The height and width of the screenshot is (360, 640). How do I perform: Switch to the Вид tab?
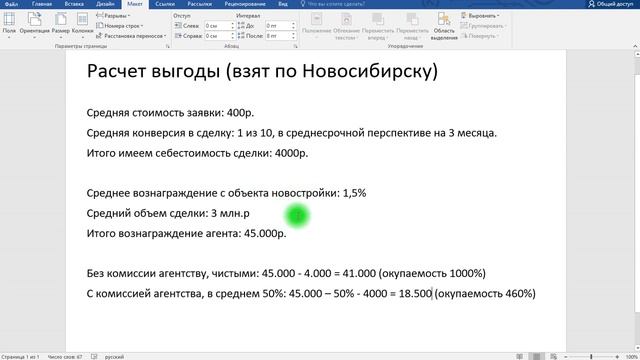[x=283, y=4]
